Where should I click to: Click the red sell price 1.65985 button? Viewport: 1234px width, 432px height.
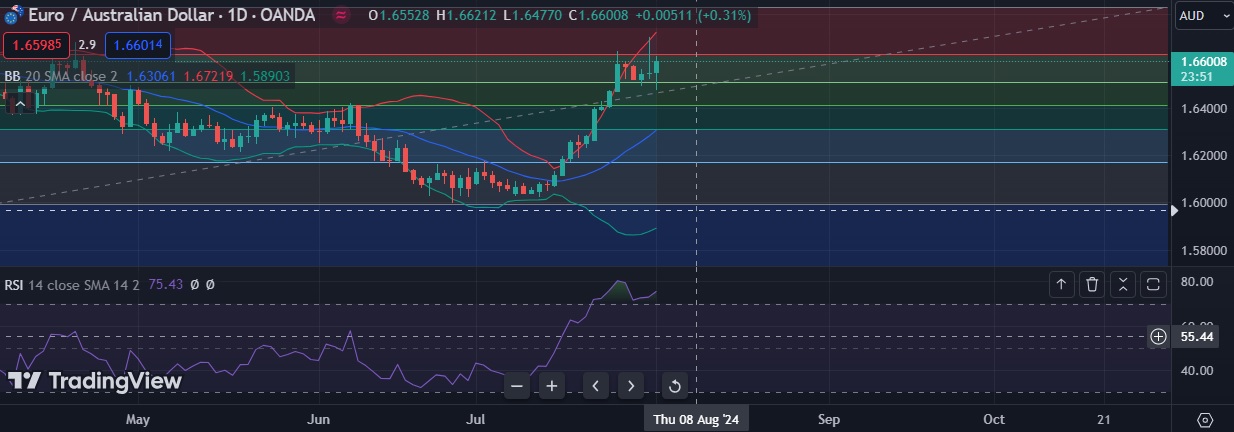click(36, 45)
